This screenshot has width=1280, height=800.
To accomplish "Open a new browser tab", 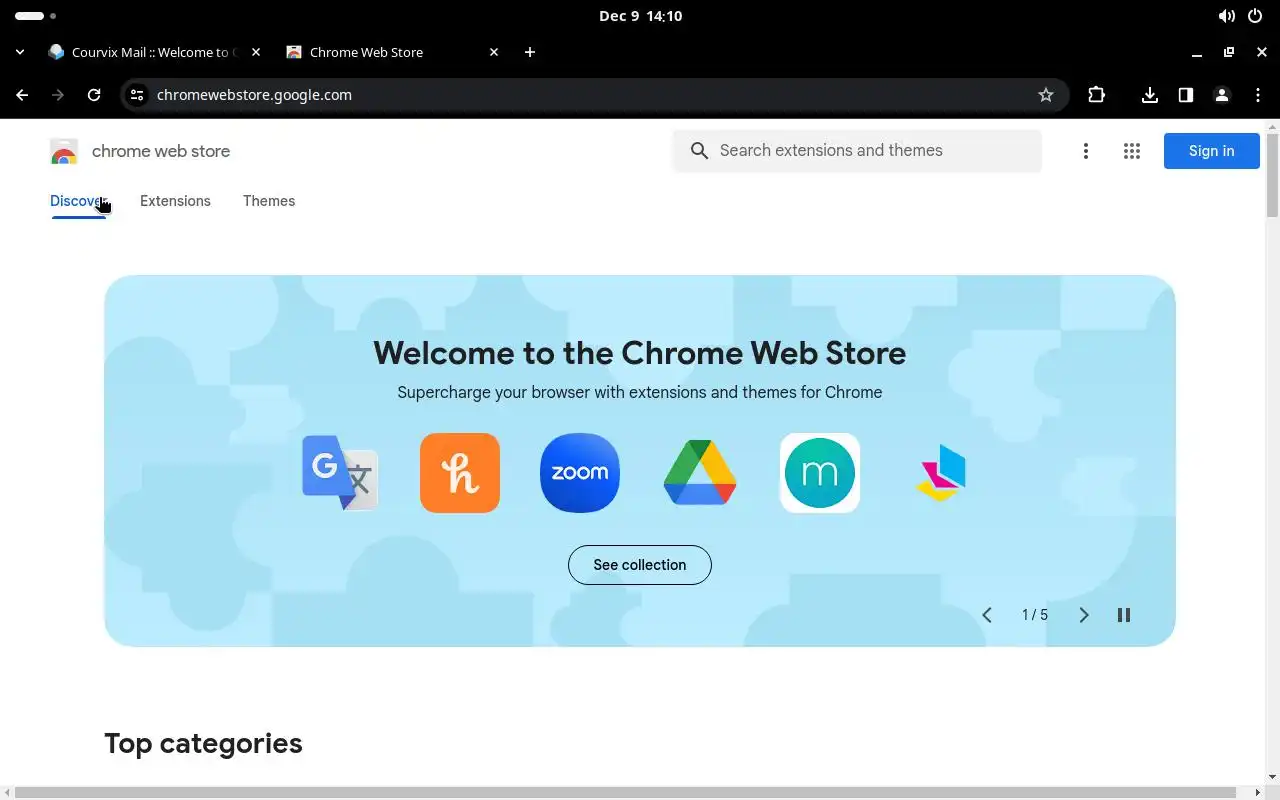I will click(x=530, y=52).
